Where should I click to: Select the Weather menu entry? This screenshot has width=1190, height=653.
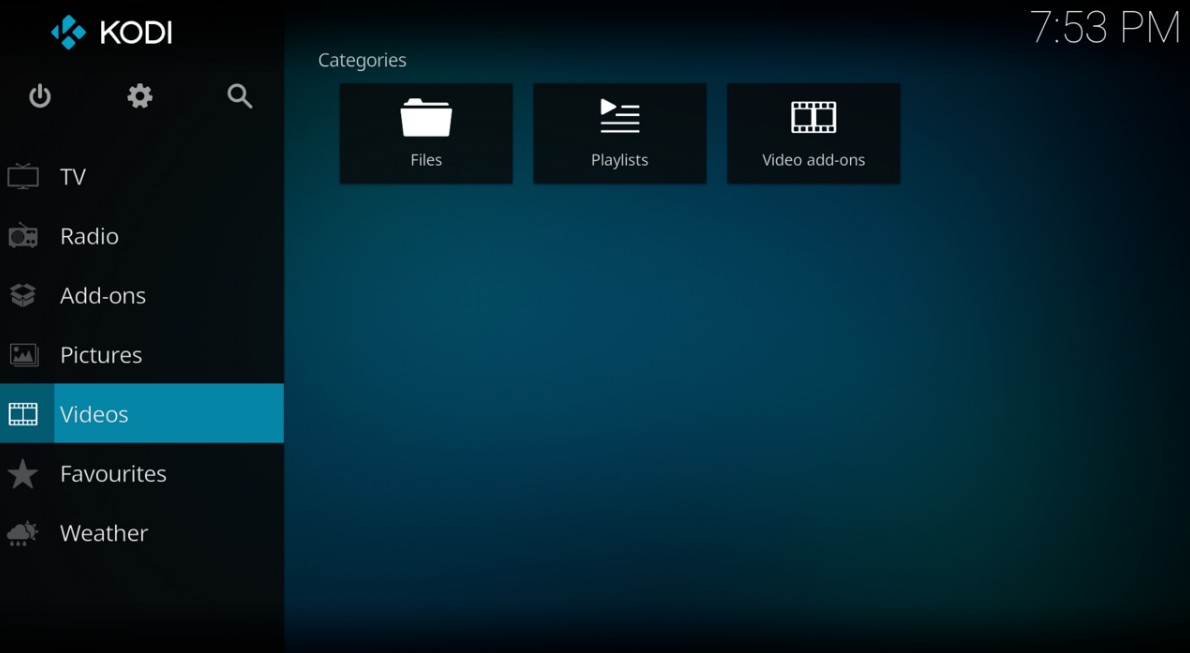tap(105, 532)
